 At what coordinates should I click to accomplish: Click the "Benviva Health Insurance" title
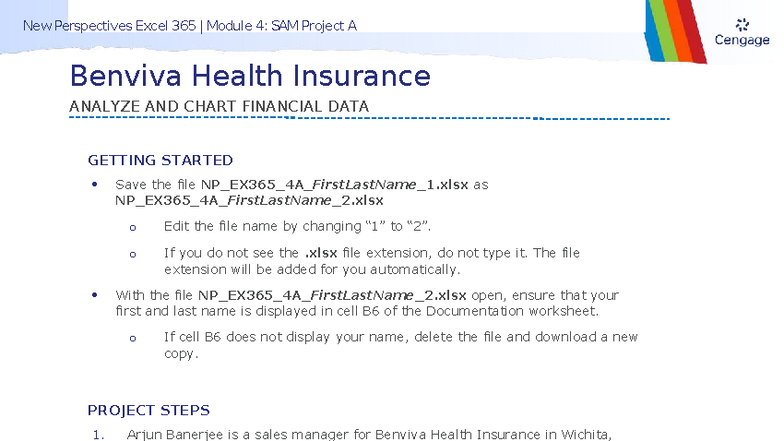click(250, 76)
